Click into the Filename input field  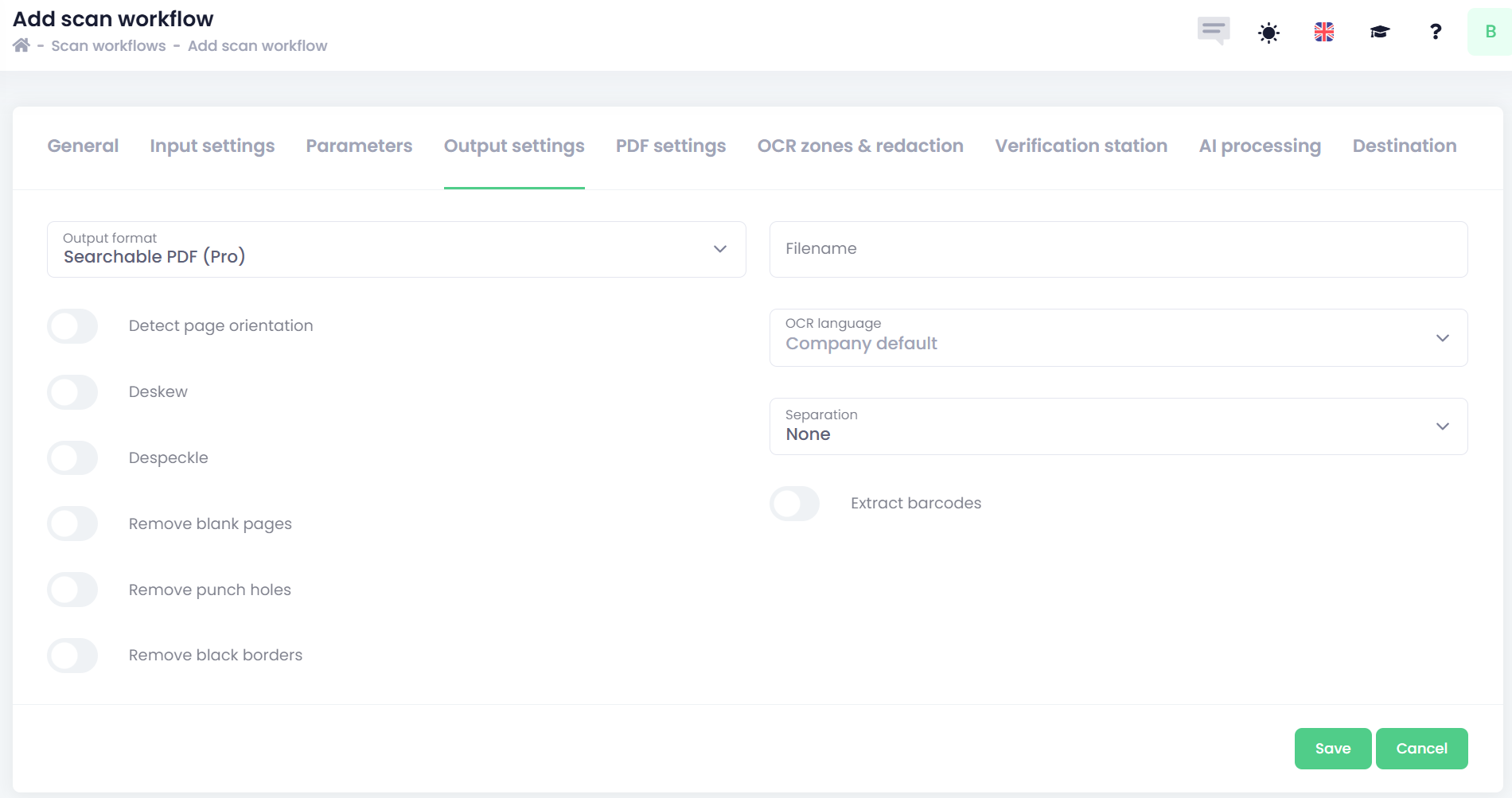click(x=1118, y=250)
